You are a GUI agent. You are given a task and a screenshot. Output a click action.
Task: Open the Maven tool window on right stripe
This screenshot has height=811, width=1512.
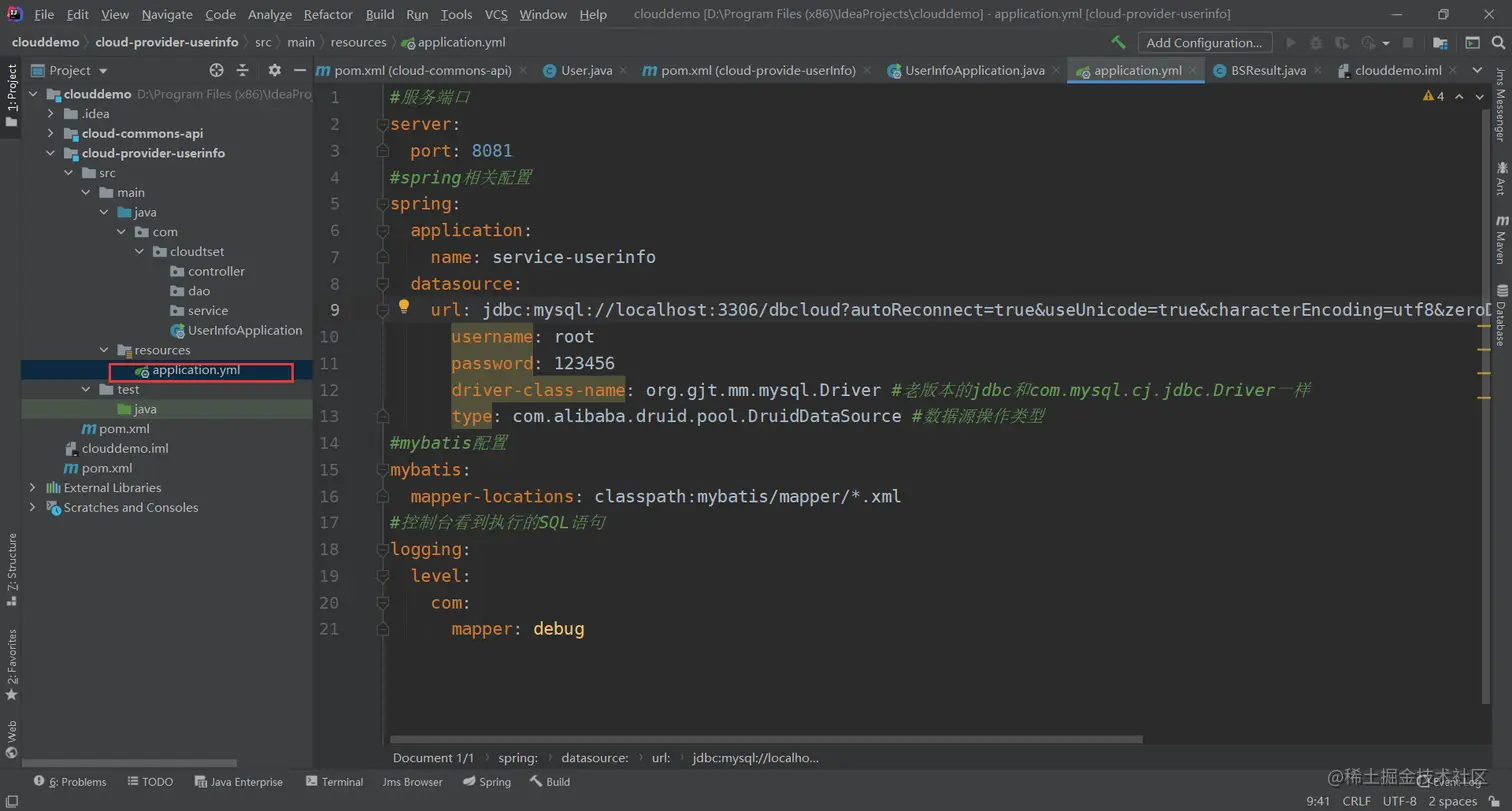point(1501,238)
